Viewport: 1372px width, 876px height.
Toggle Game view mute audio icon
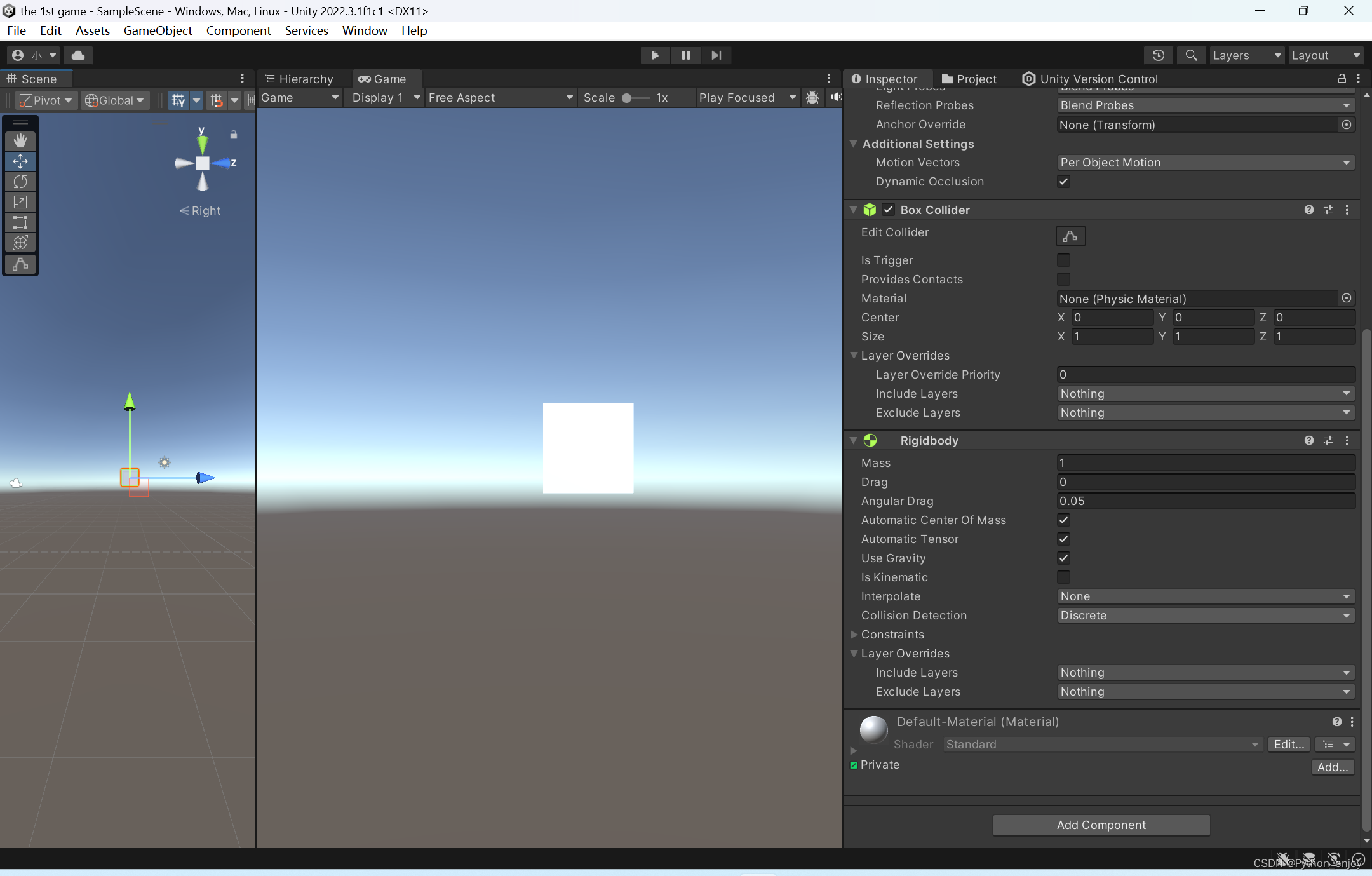point(835,97)
